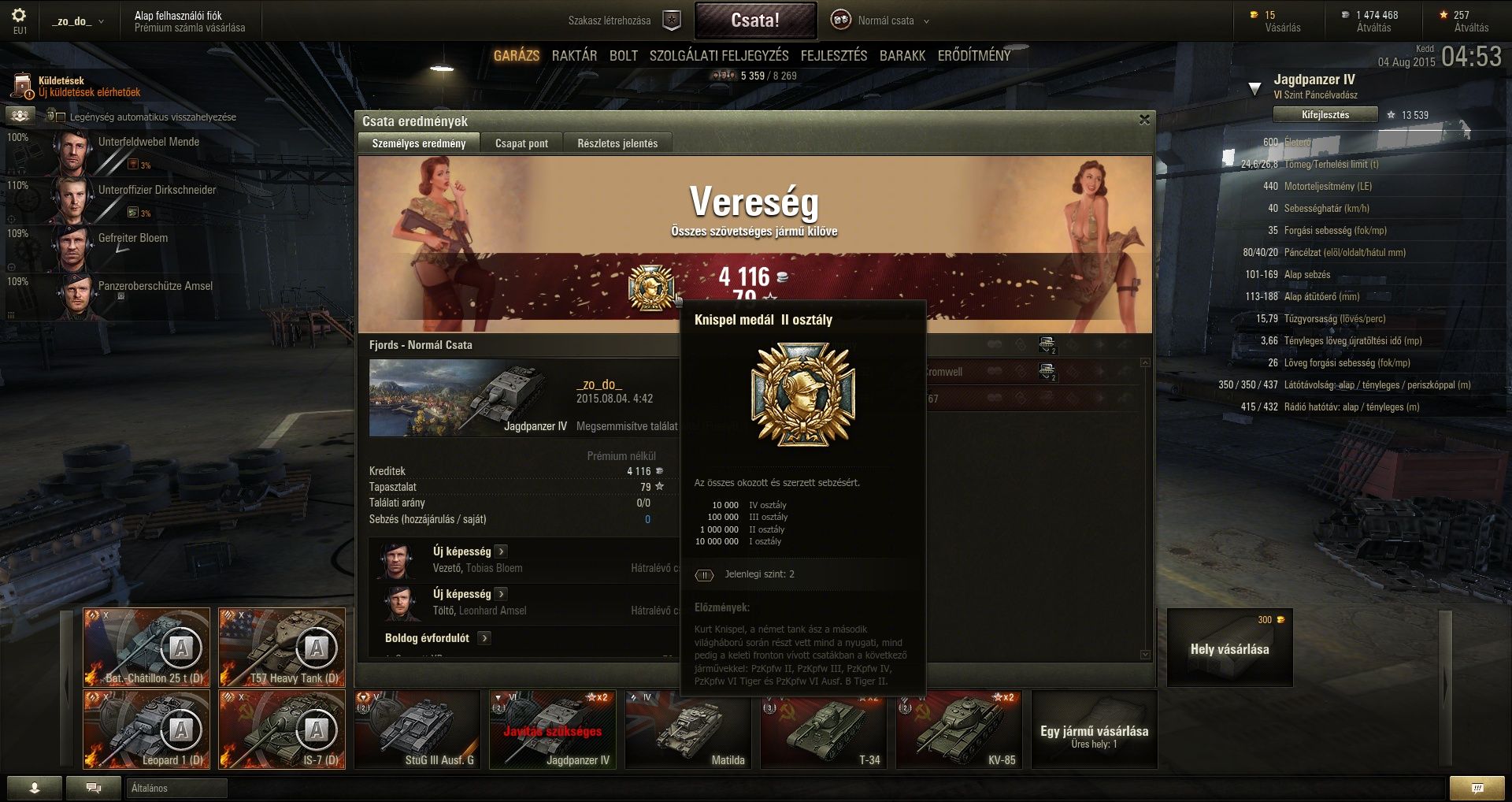
Task: Open the Részletes jelentés tab
Action: coord(617,143)
